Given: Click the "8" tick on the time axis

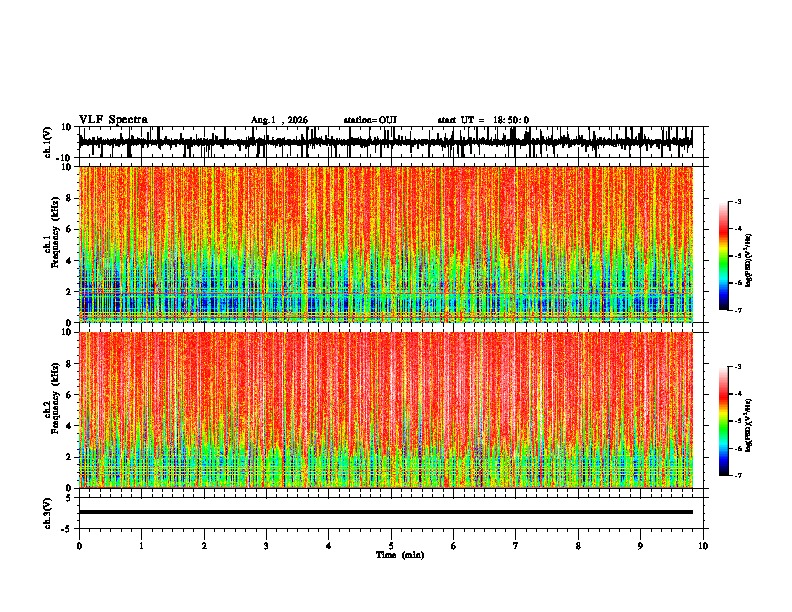Looking at the screenshot, I should coord(578,546).
